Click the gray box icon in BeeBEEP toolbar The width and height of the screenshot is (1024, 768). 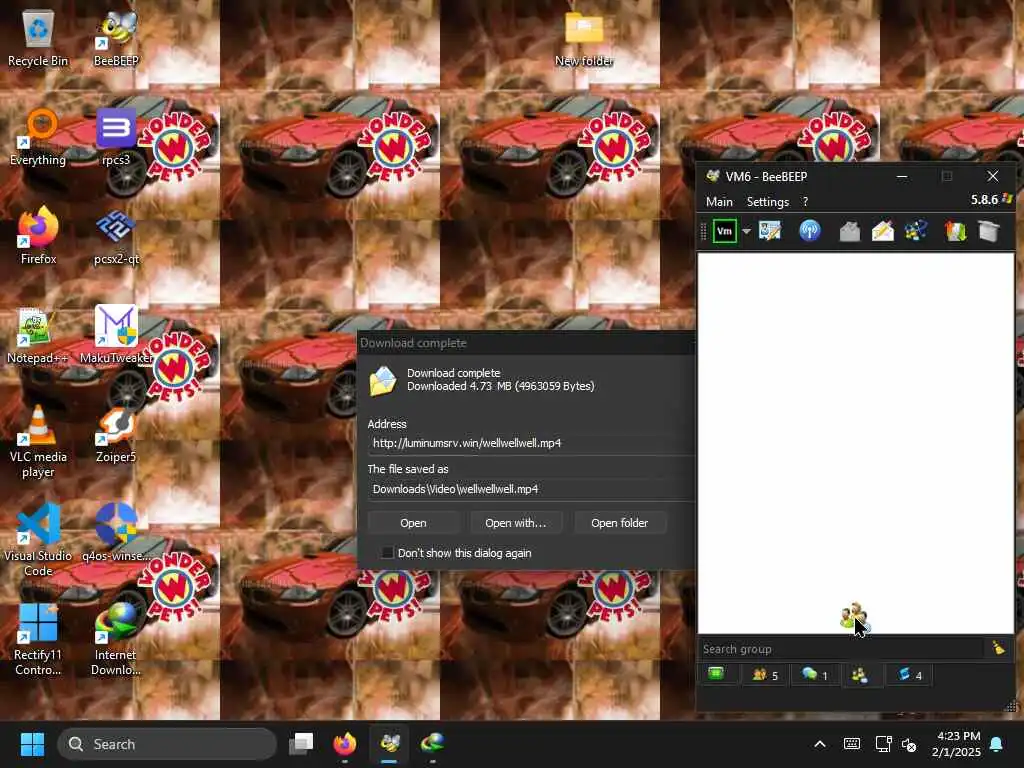989,231
